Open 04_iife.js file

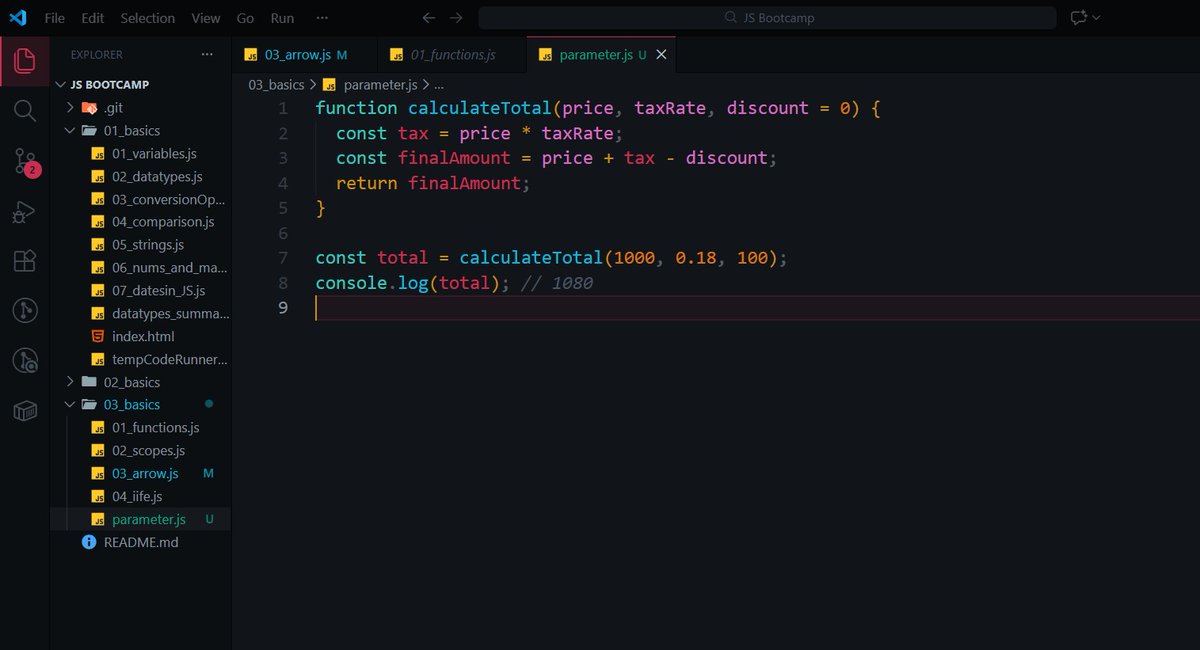click(140, 497)
